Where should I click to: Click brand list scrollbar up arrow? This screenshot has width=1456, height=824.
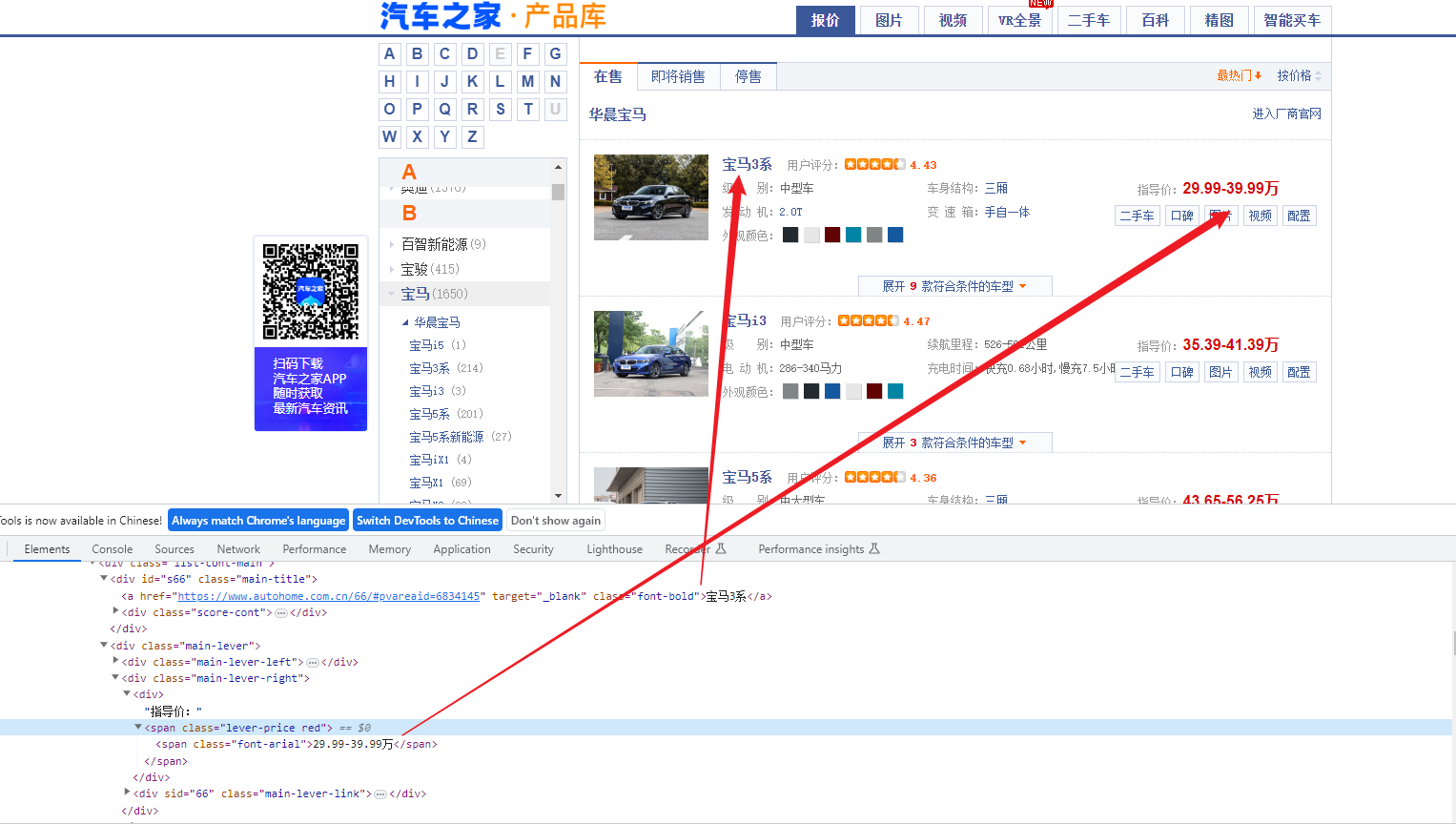point(558,167)
